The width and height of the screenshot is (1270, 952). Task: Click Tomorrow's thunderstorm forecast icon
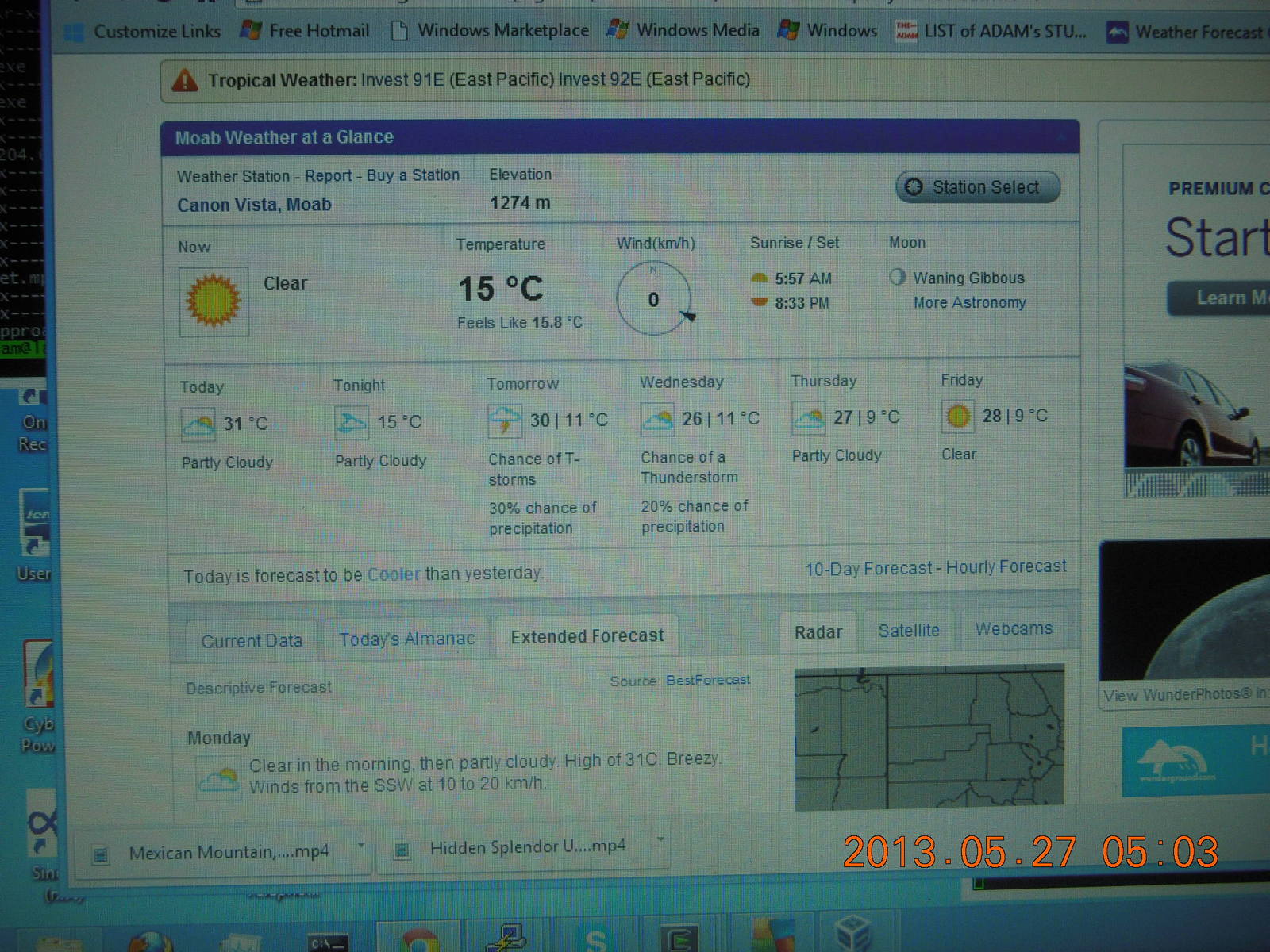[504, 420]
